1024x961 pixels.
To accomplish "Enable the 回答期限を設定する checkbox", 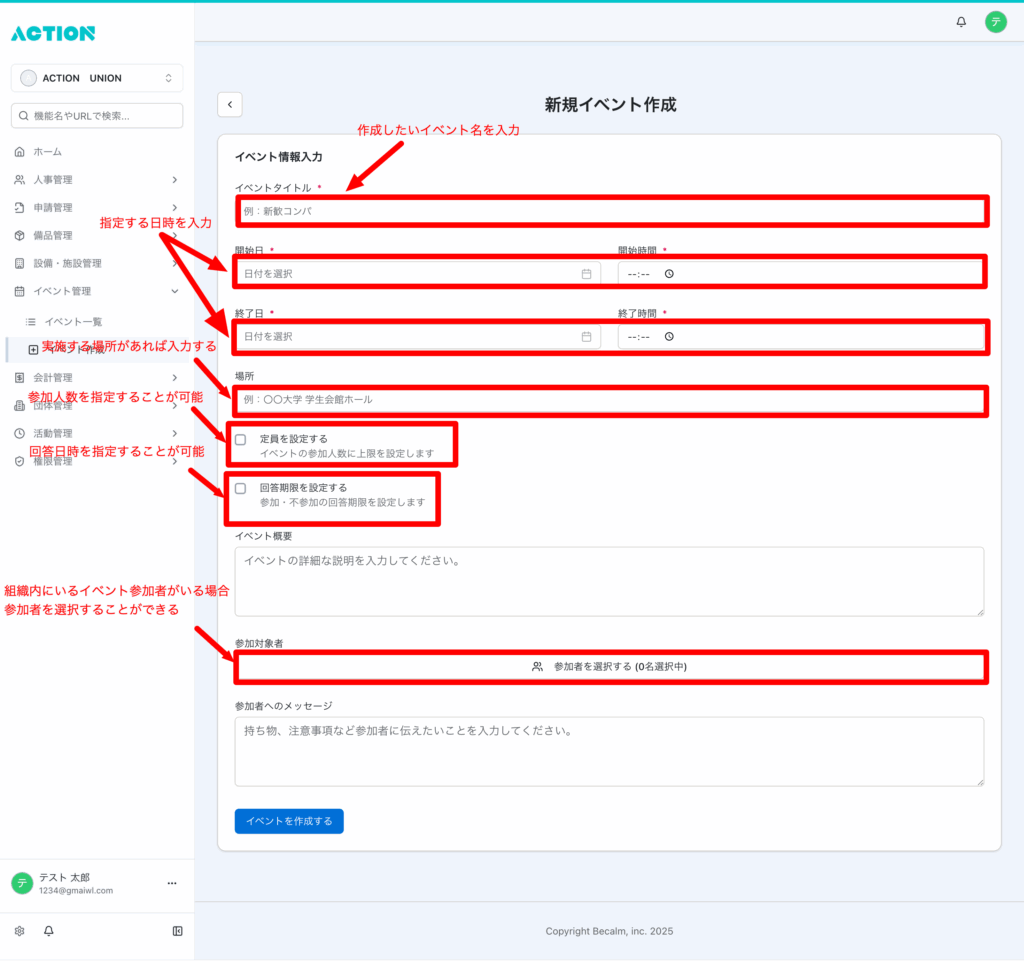I will pos(240,489).
